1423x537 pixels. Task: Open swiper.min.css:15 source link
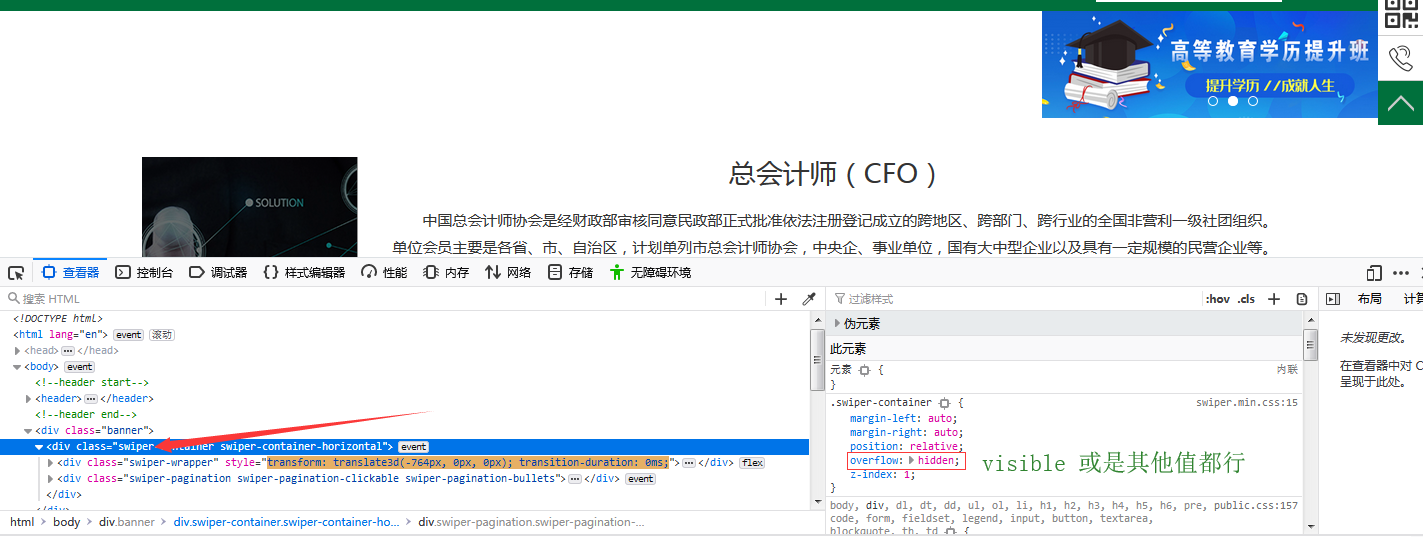coord(1246,403)
